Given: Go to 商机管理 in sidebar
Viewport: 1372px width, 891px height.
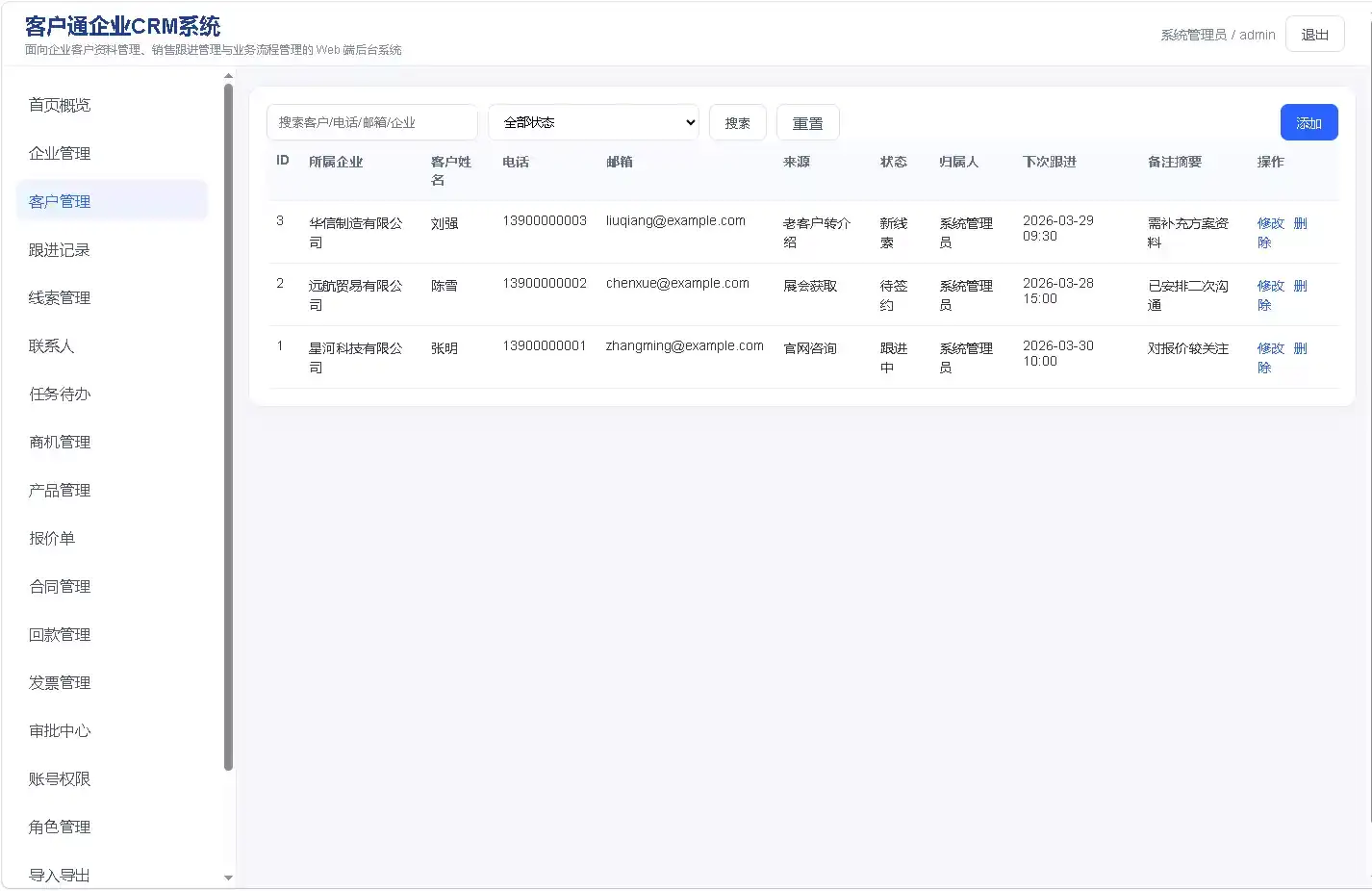Looking at the screenshot, I should pyautogui.click(x=59, y=442).
